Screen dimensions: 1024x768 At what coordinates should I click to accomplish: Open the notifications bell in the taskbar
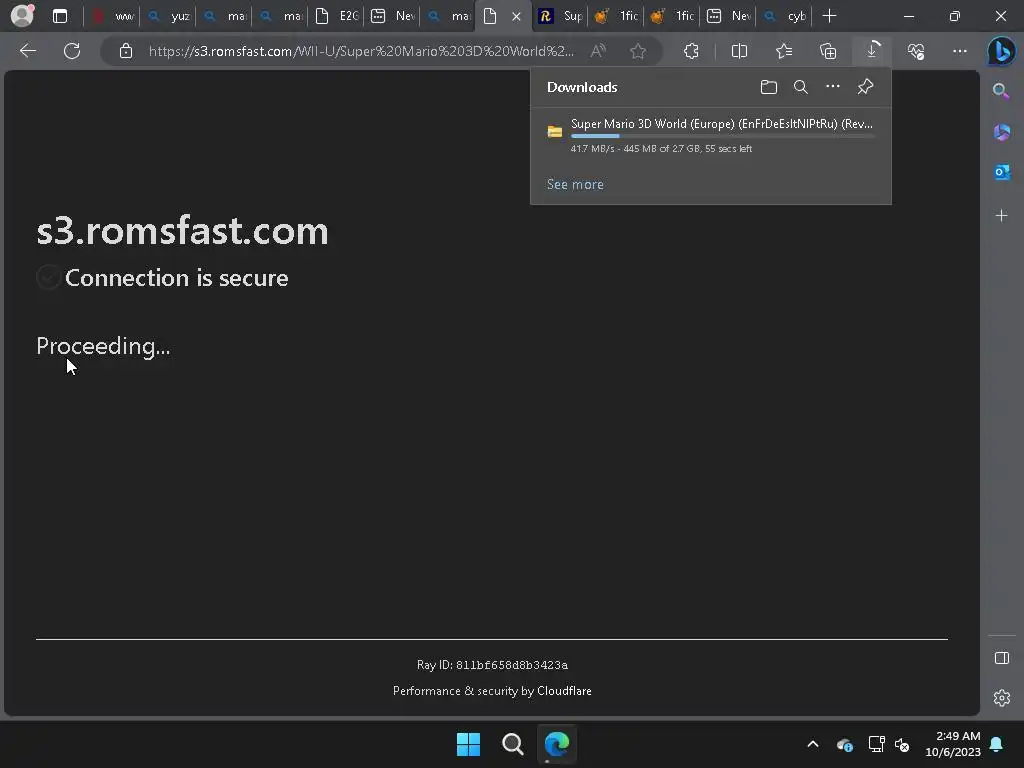tap(997, 744)
